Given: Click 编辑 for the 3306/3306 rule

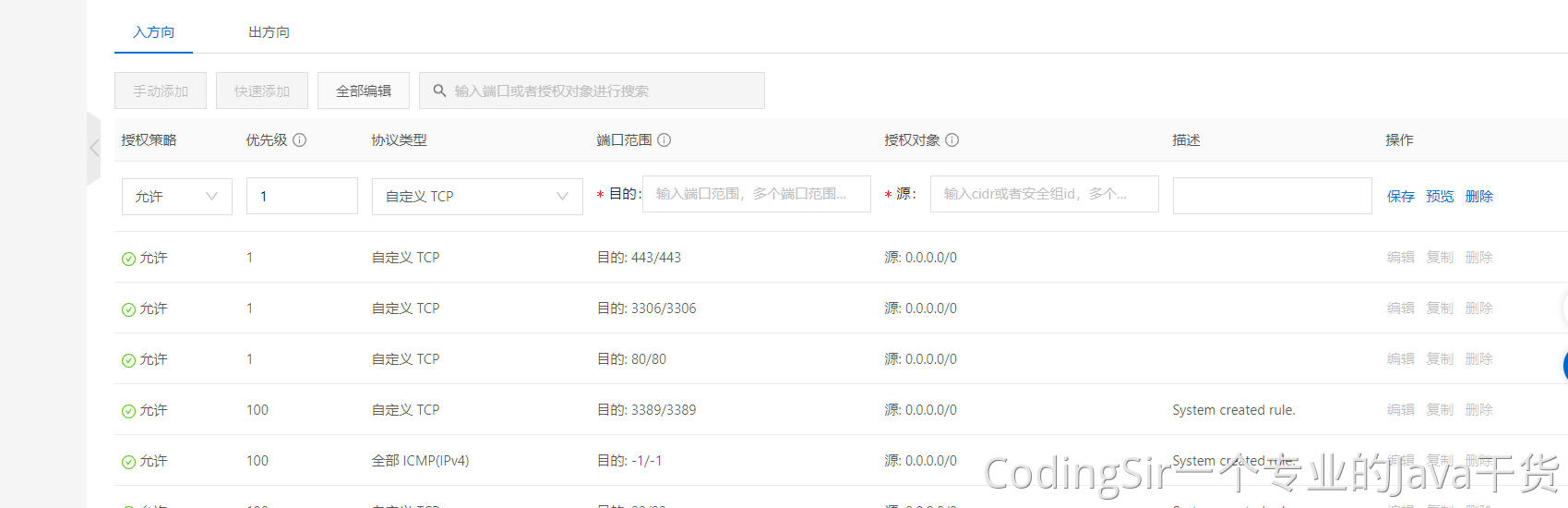Looking at the screenshot, I should pos(1400,308).
